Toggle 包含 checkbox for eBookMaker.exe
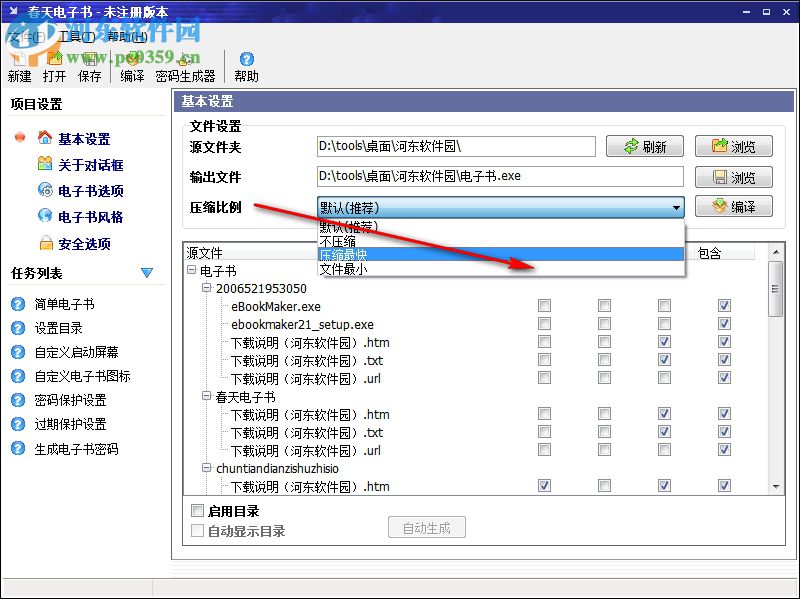Image resolution: width=800 pixels, height=599 pixels. click(724, 306)
